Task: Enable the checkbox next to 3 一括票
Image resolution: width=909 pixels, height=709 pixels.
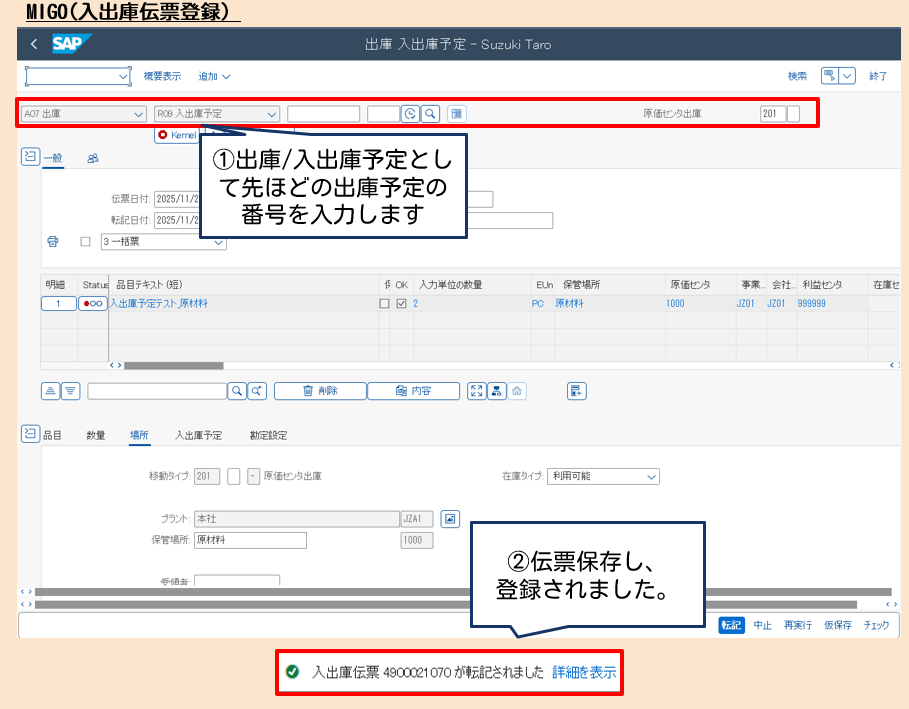Action: [x=85, y=242]
